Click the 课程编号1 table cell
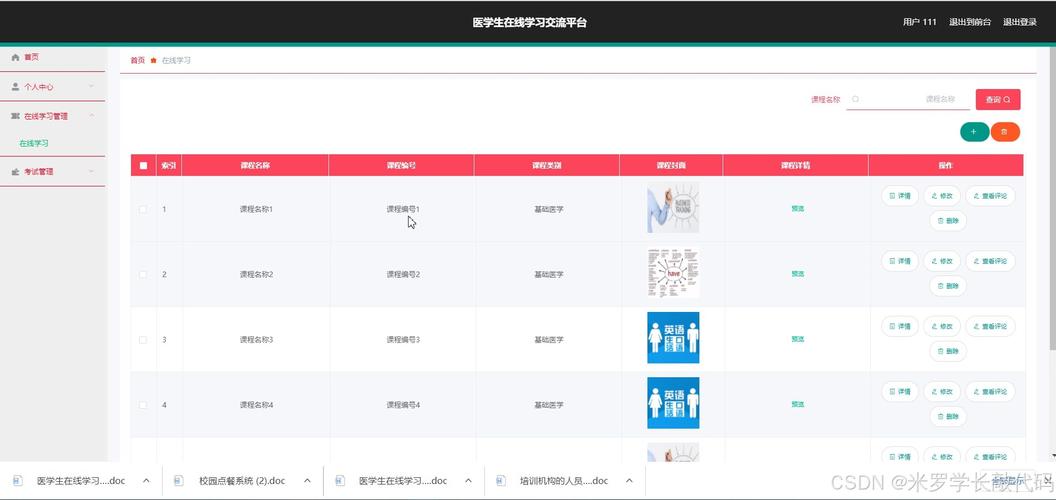 click(x=403, y=210)
